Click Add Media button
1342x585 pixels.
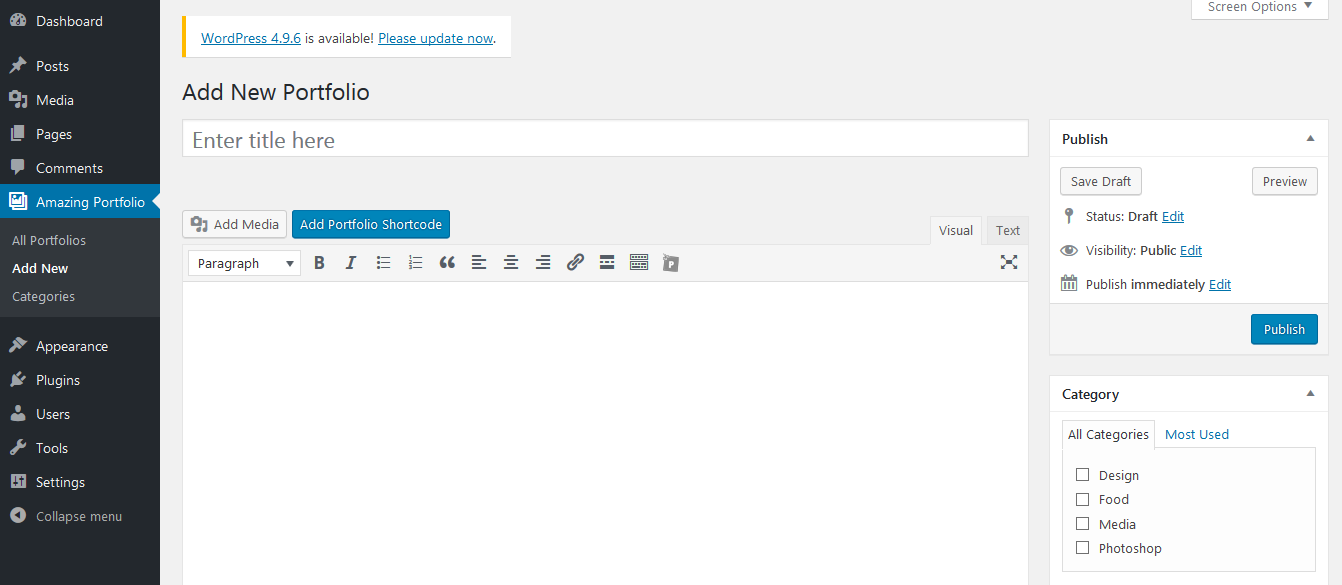[235, 224]
